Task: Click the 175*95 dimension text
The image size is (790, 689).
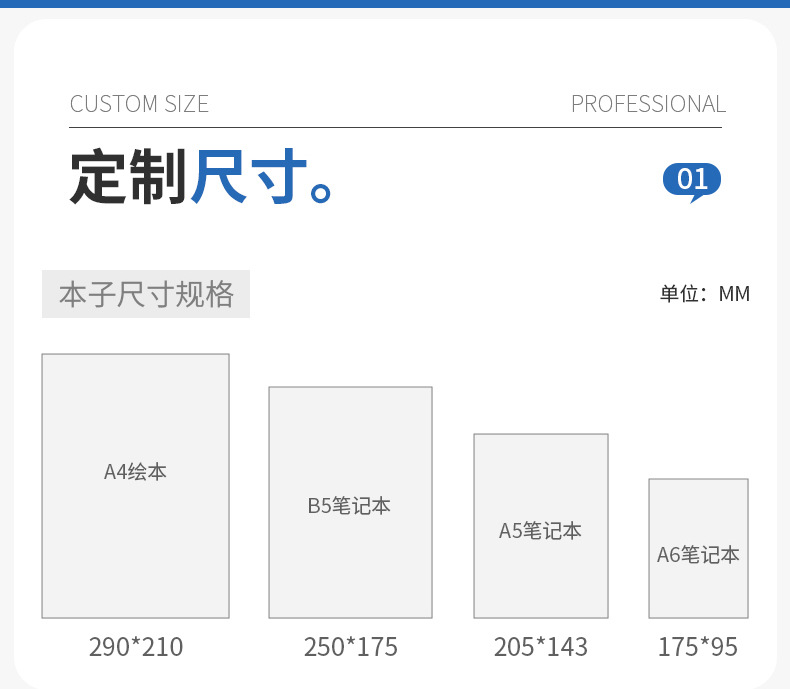Action: coord(698,647)
